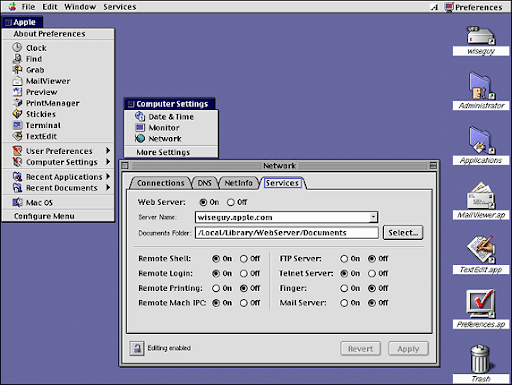This screenshot has height=385, width=512.
Task: Open the Window menu
Action: [x=80, y=7]
